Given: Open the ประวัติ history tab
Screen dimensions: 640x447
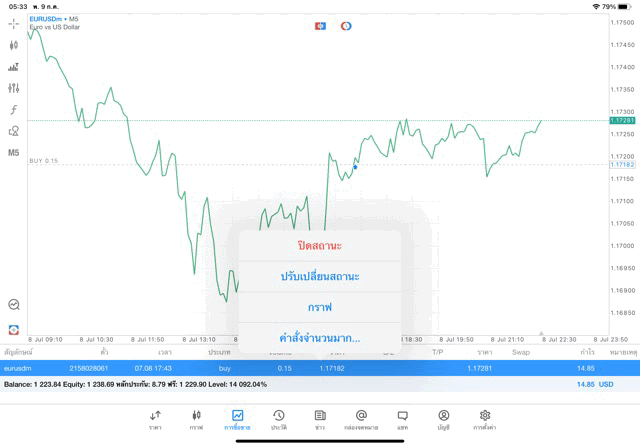Looking at the screenshot, I should coord(278,419).
